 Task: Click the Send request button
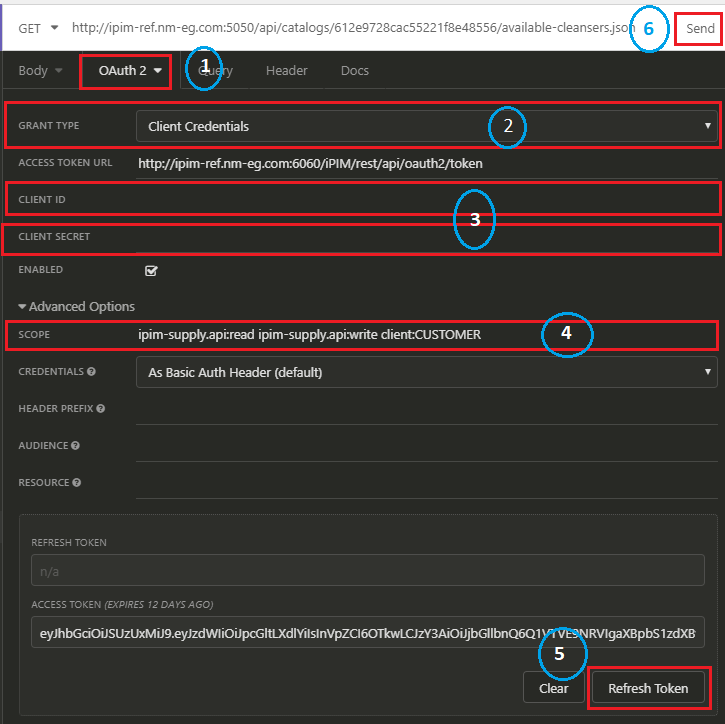699,29
